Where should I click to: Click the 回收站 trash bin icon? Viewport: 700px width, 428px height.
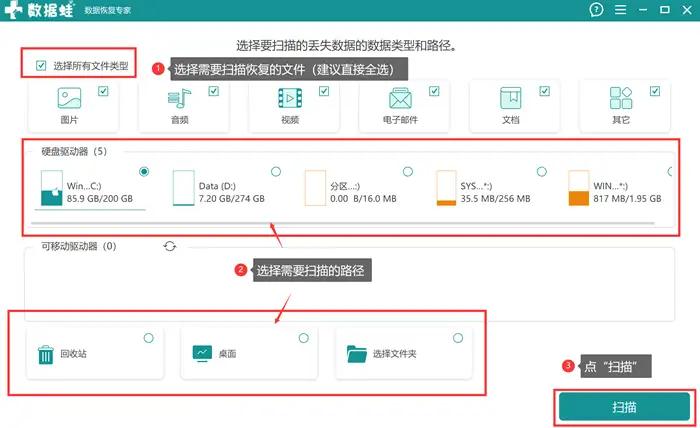tap(46, 355)
